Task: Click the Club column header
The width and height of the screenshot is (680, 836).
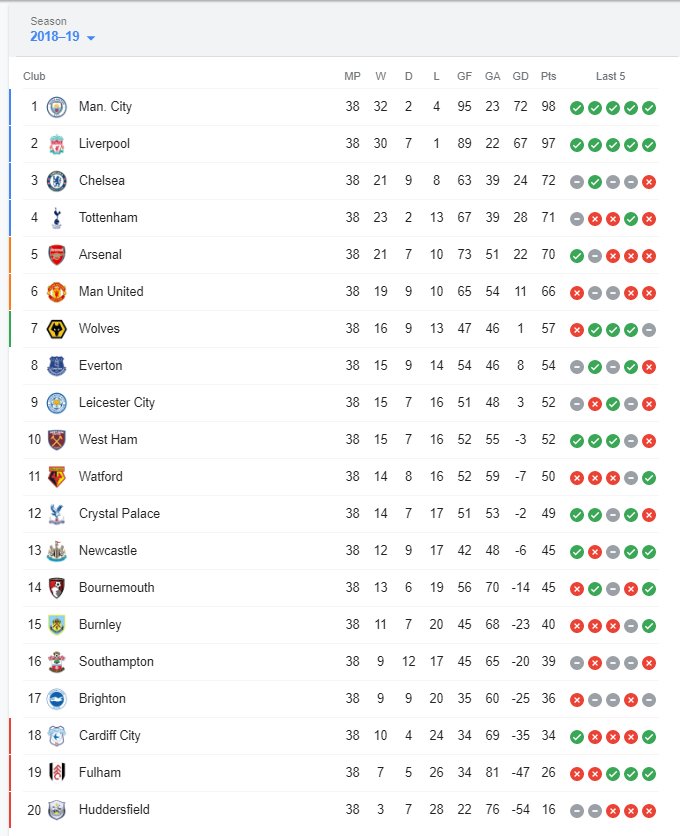Action: click(34, 76)
